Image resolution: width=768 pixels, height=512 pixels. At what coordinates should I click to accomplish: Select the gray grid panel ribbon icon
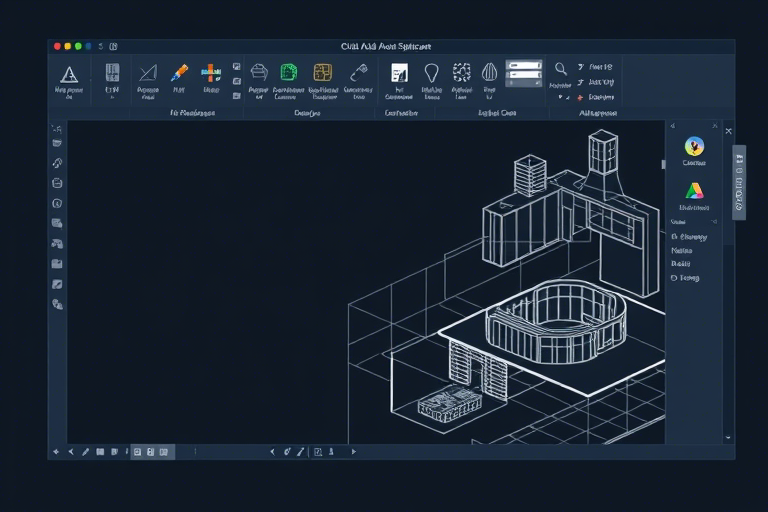click(x=112, y=73)
